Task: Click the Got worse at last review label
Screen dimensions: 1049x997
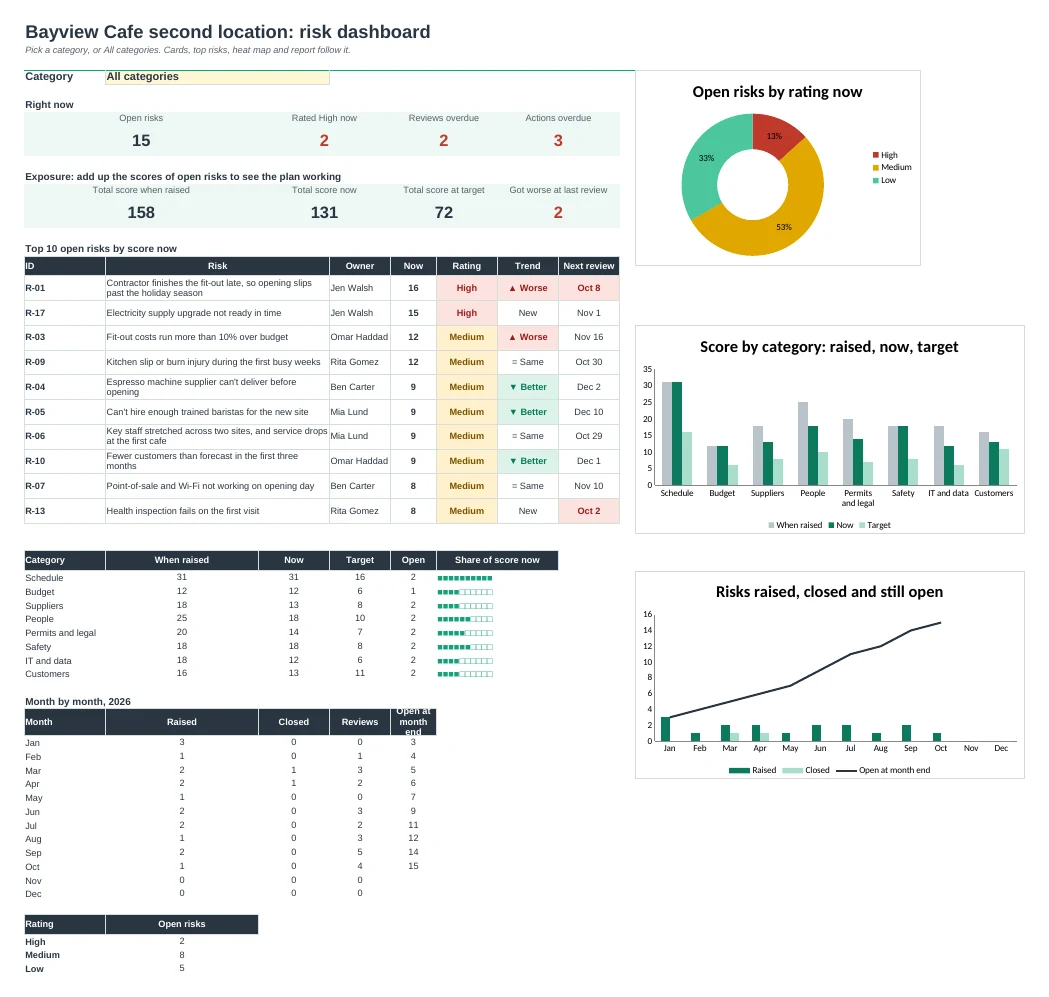Action: [558, 190]
